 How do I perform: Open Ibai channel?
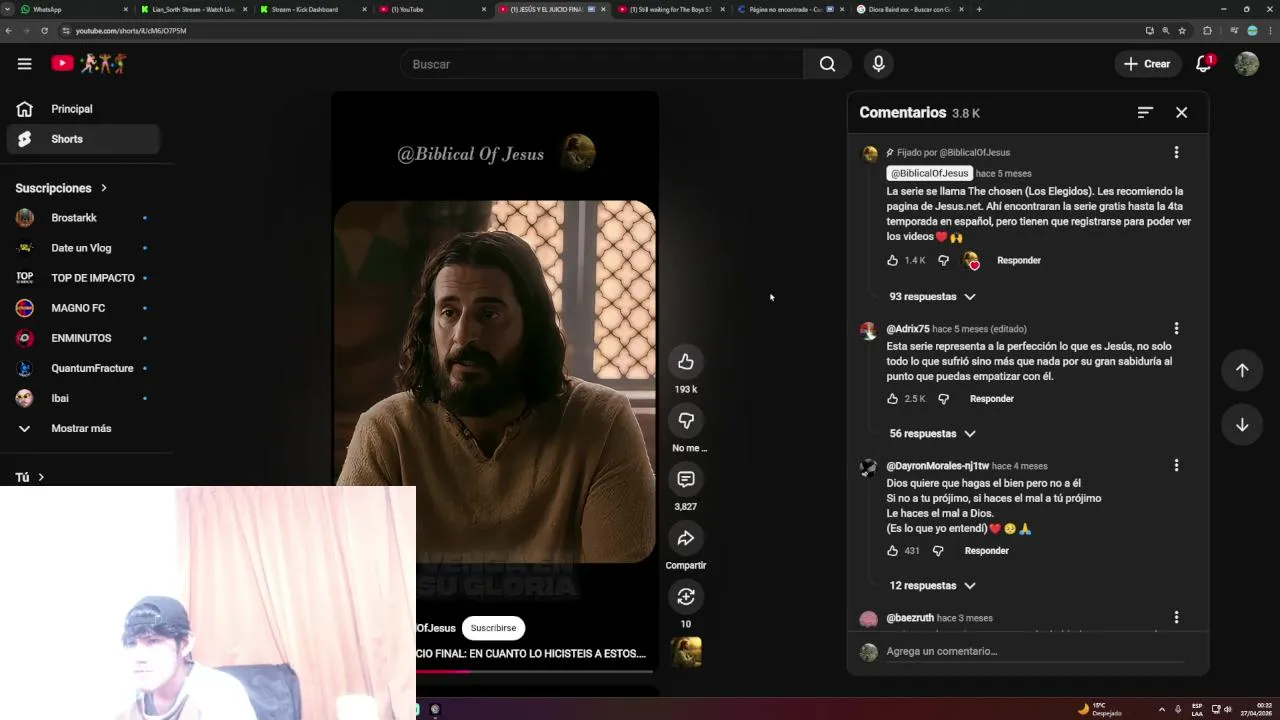click(84, 398)
